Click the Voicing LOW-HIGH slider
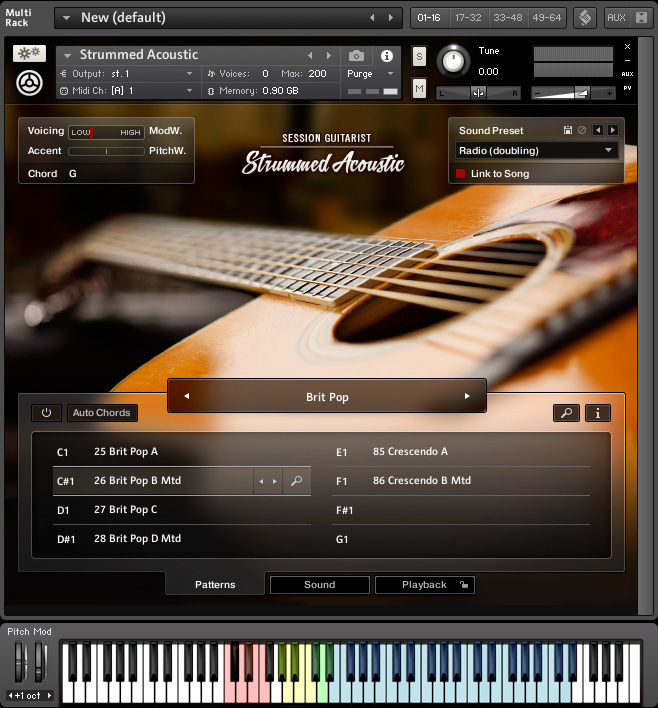The height and width of the screenshot is (708, 658). pos(106,132)
